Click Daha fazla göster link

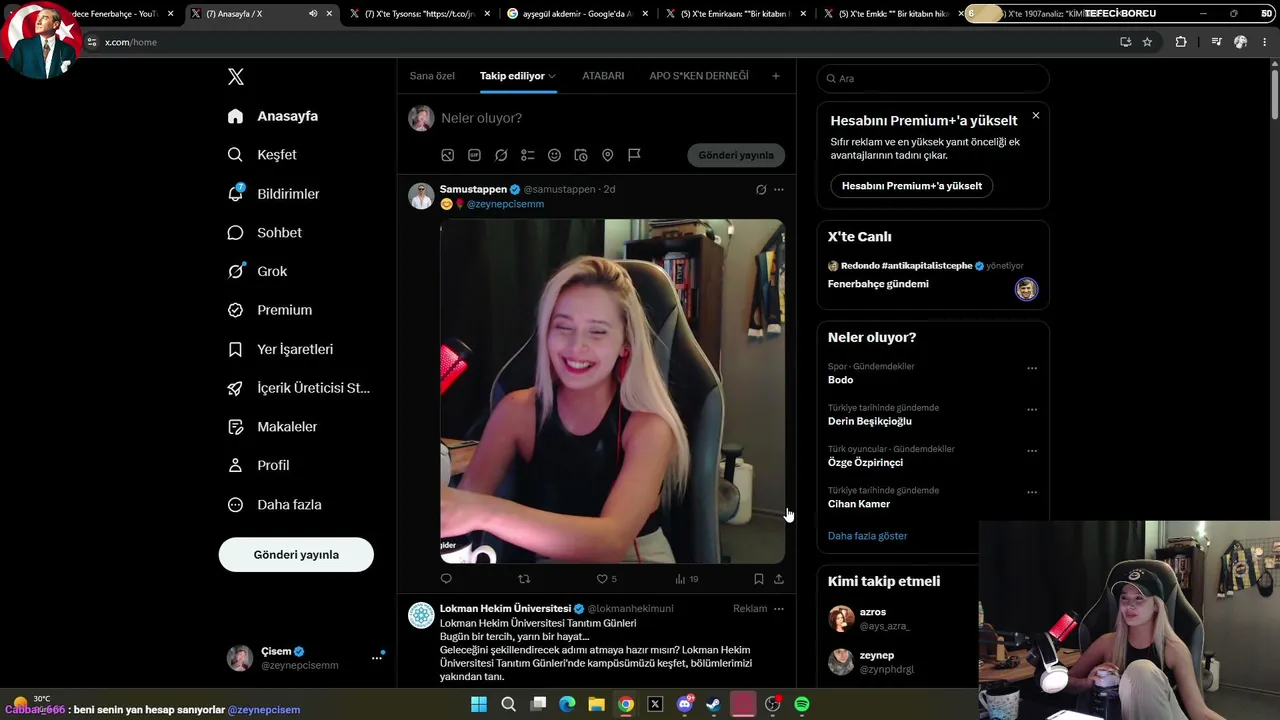tap(867, 536)
